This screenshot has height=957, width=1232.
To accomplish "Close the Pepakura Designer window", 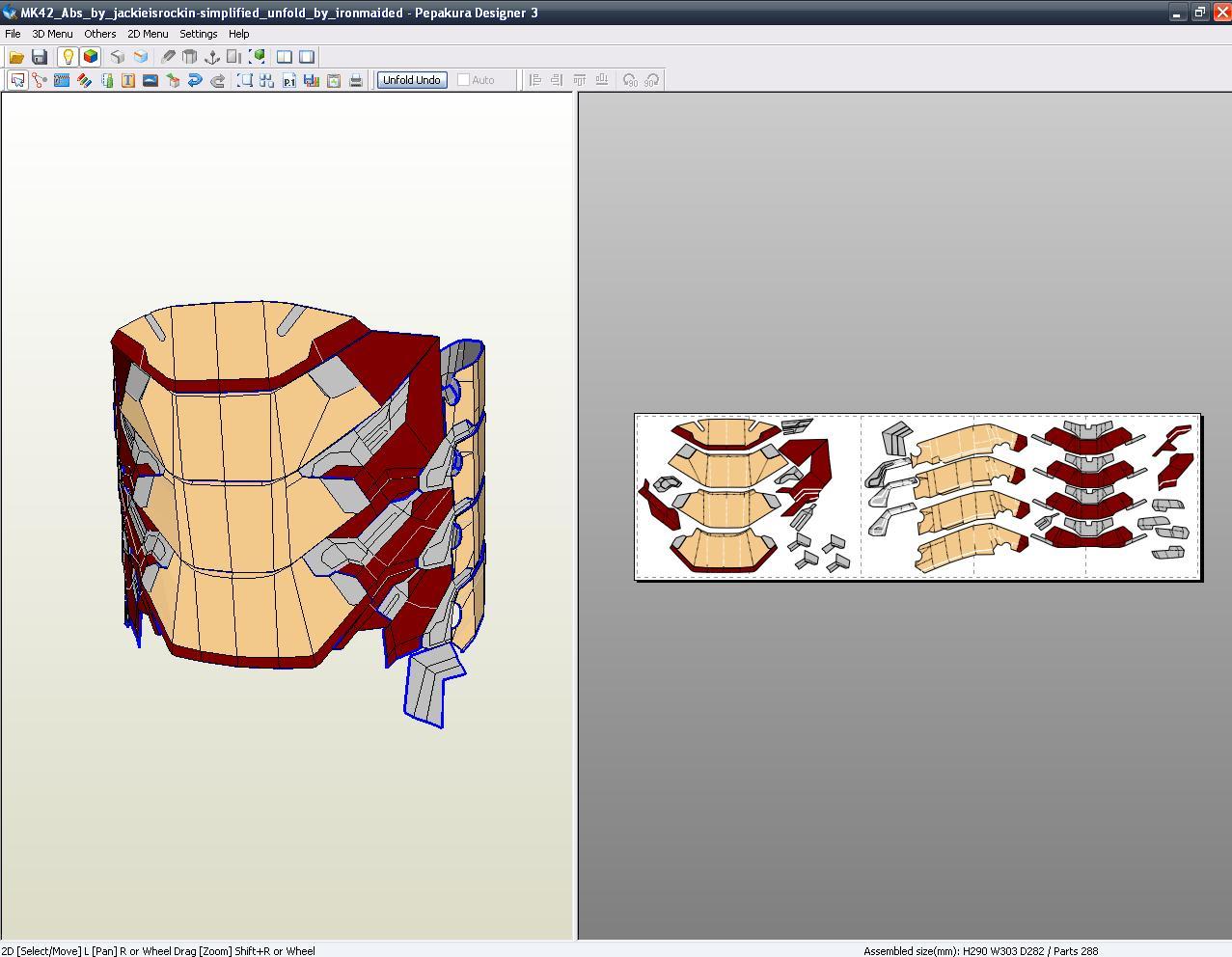I will click(x=1221, y=13).
